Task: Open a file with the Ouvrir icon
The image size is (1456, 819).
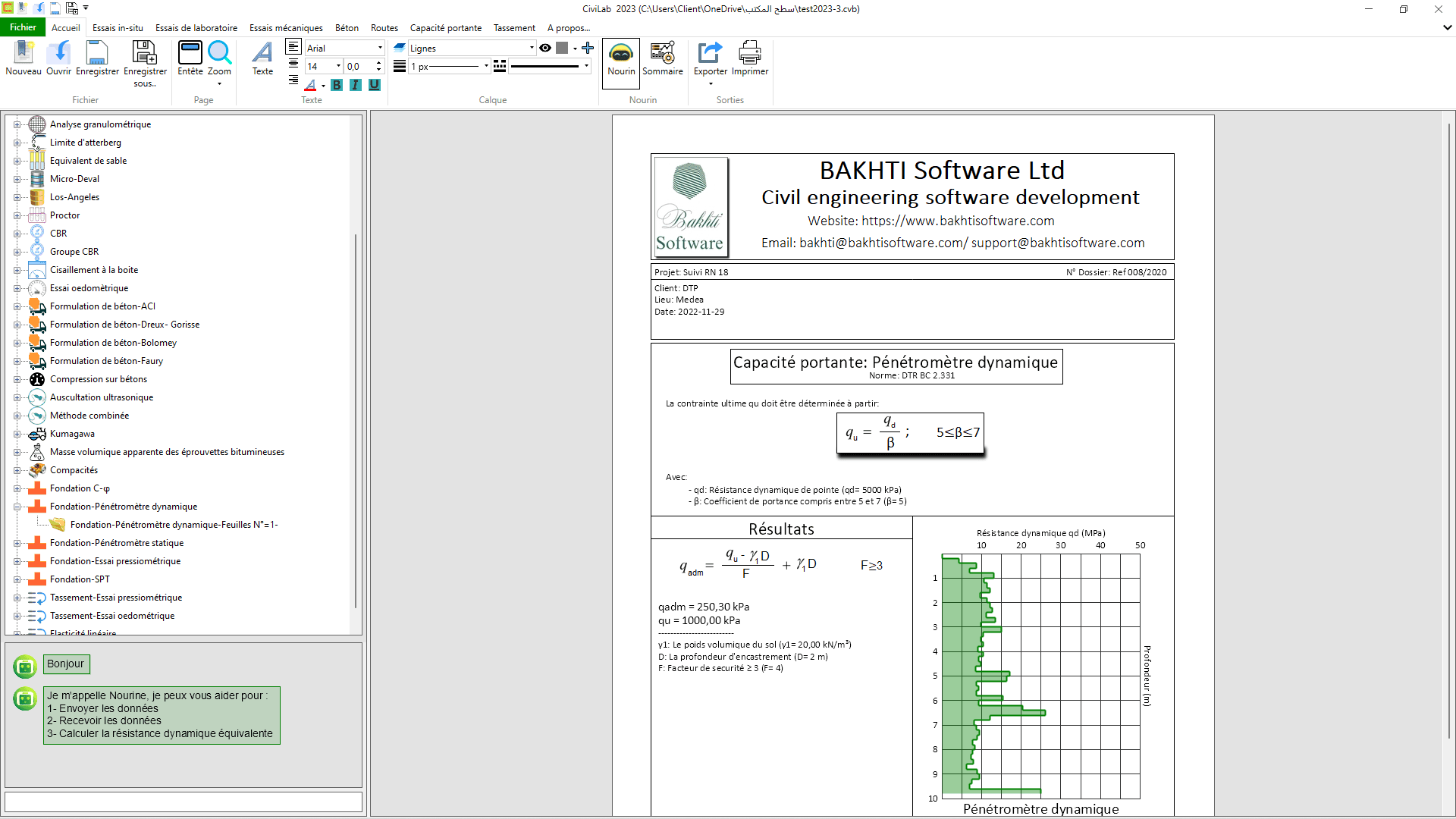Action: (x=58, y=53)
